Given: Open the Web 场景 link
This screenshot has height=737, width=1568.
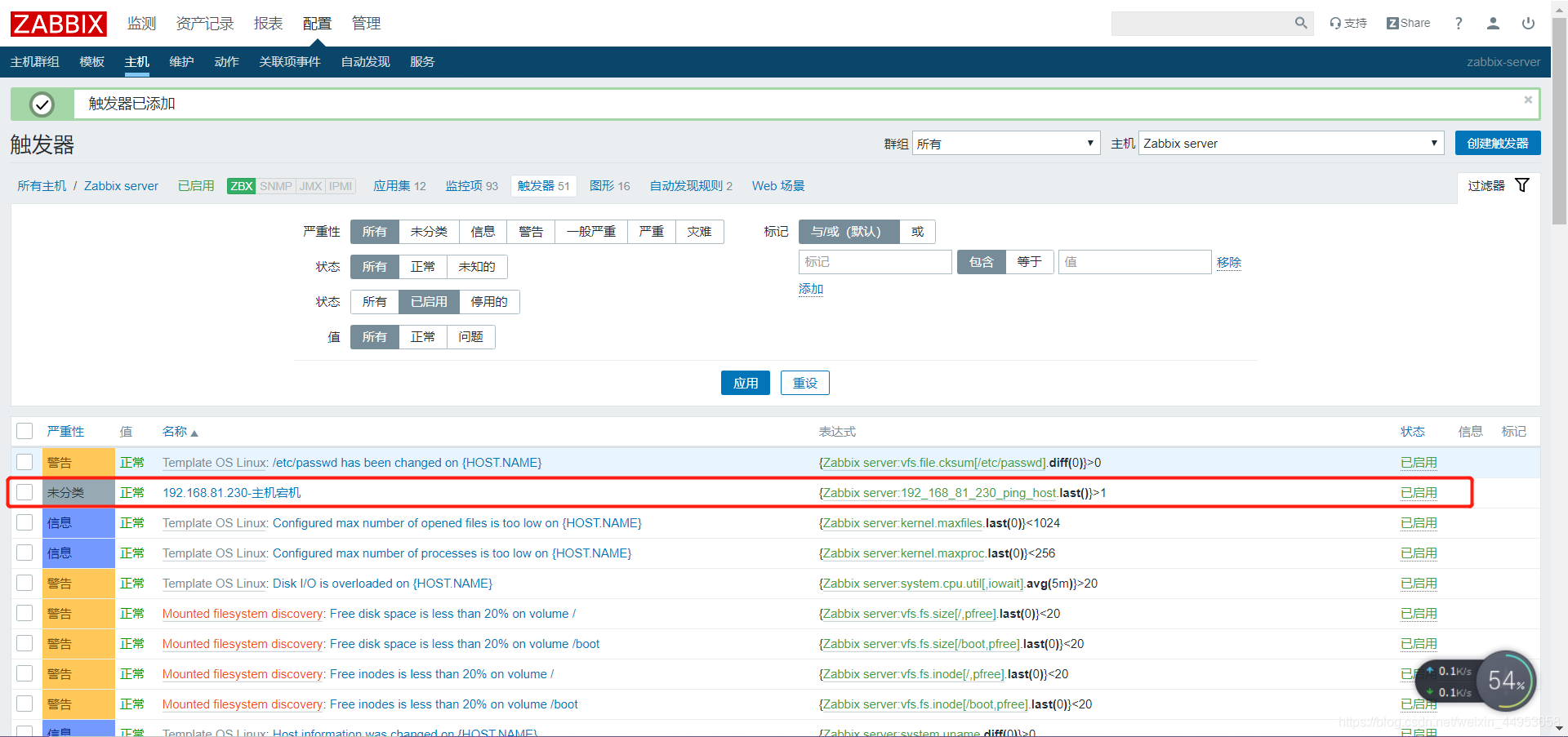Looking at the screenshot, I should click(x=778, y=186).
